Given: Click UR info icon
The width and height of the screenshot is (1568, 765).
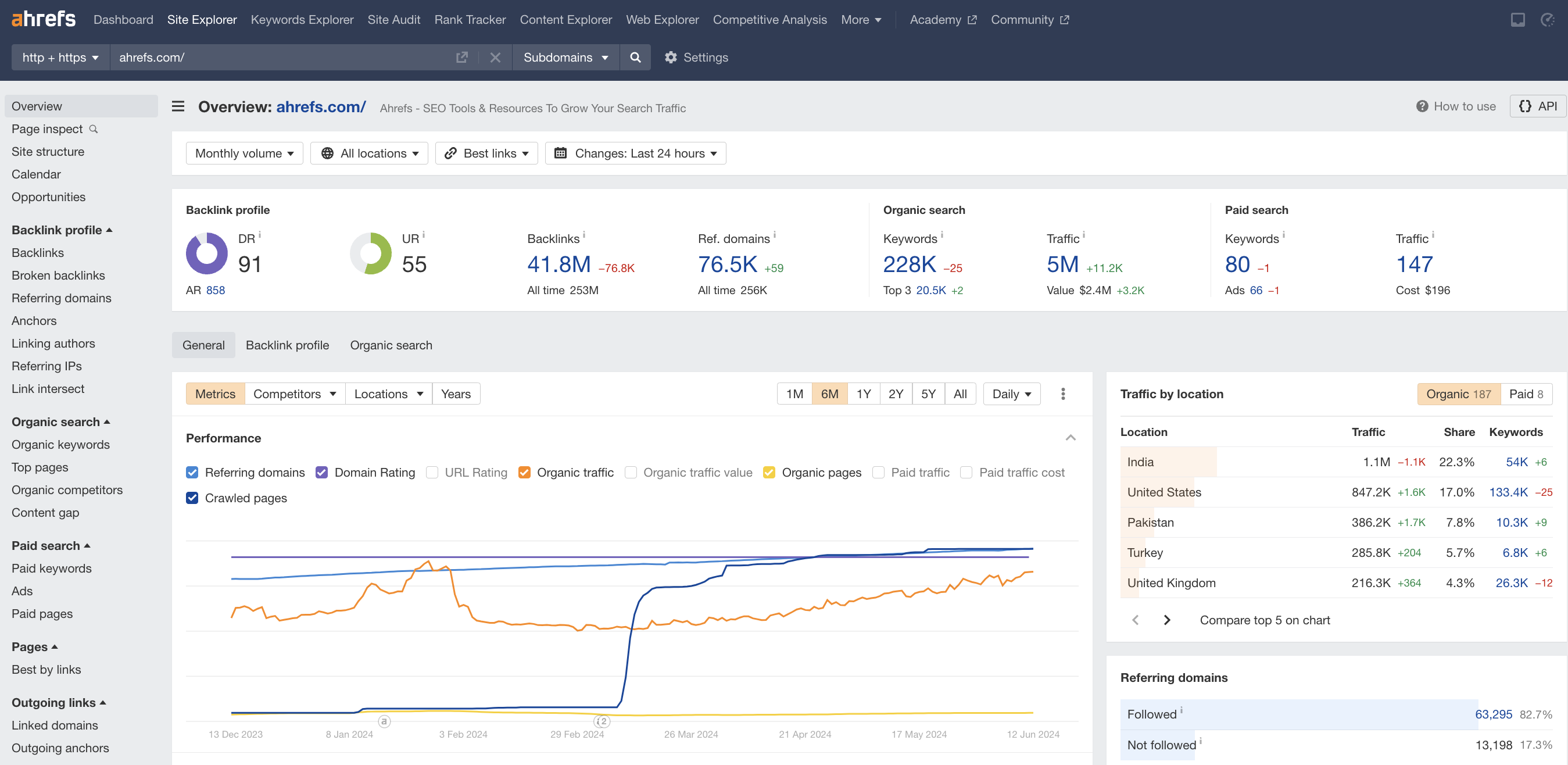Looking at the screenshot, I should (x=424, y=234).
